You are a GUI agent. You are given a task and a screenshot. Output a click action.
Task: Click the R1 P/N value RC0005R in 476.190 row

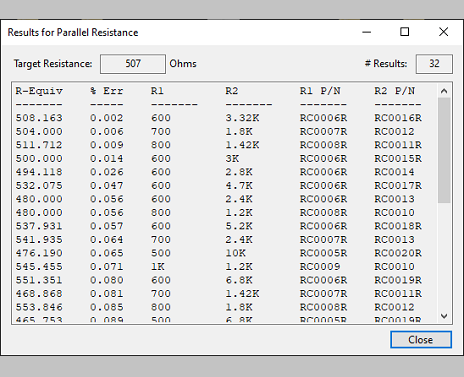[323, 253]
